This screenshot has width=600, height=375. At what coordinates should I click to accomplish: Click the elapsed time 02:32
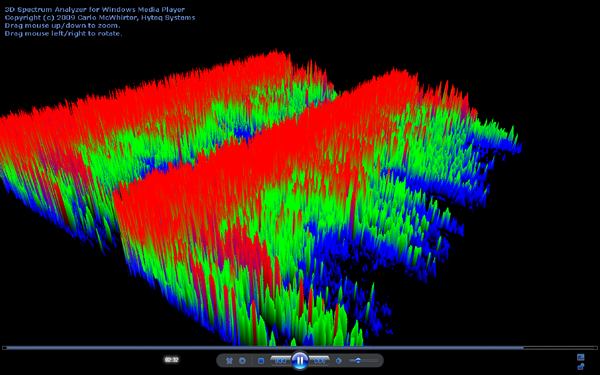(171, 360)
